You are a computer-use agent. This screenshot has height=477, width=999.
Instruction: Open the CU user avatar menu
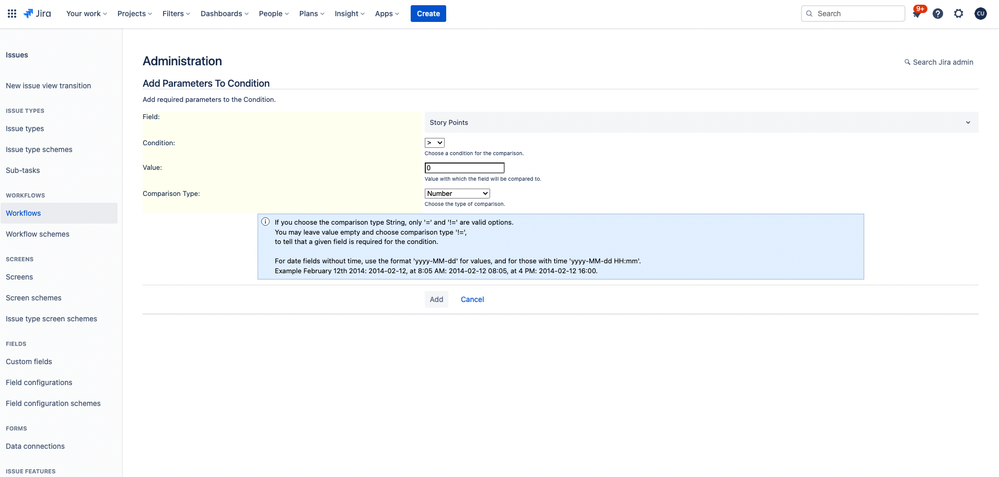pyautogui.click(x=981, y=13)
